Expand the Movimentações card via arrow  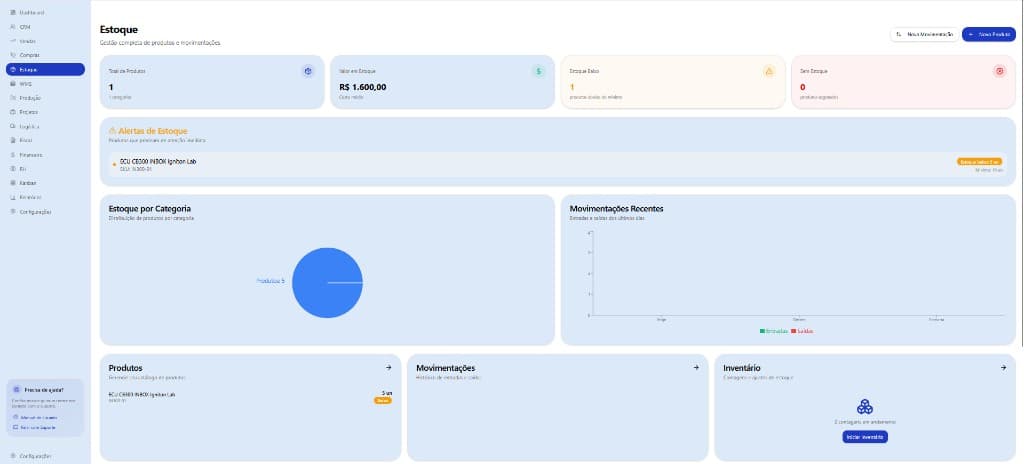click(696, 368)
